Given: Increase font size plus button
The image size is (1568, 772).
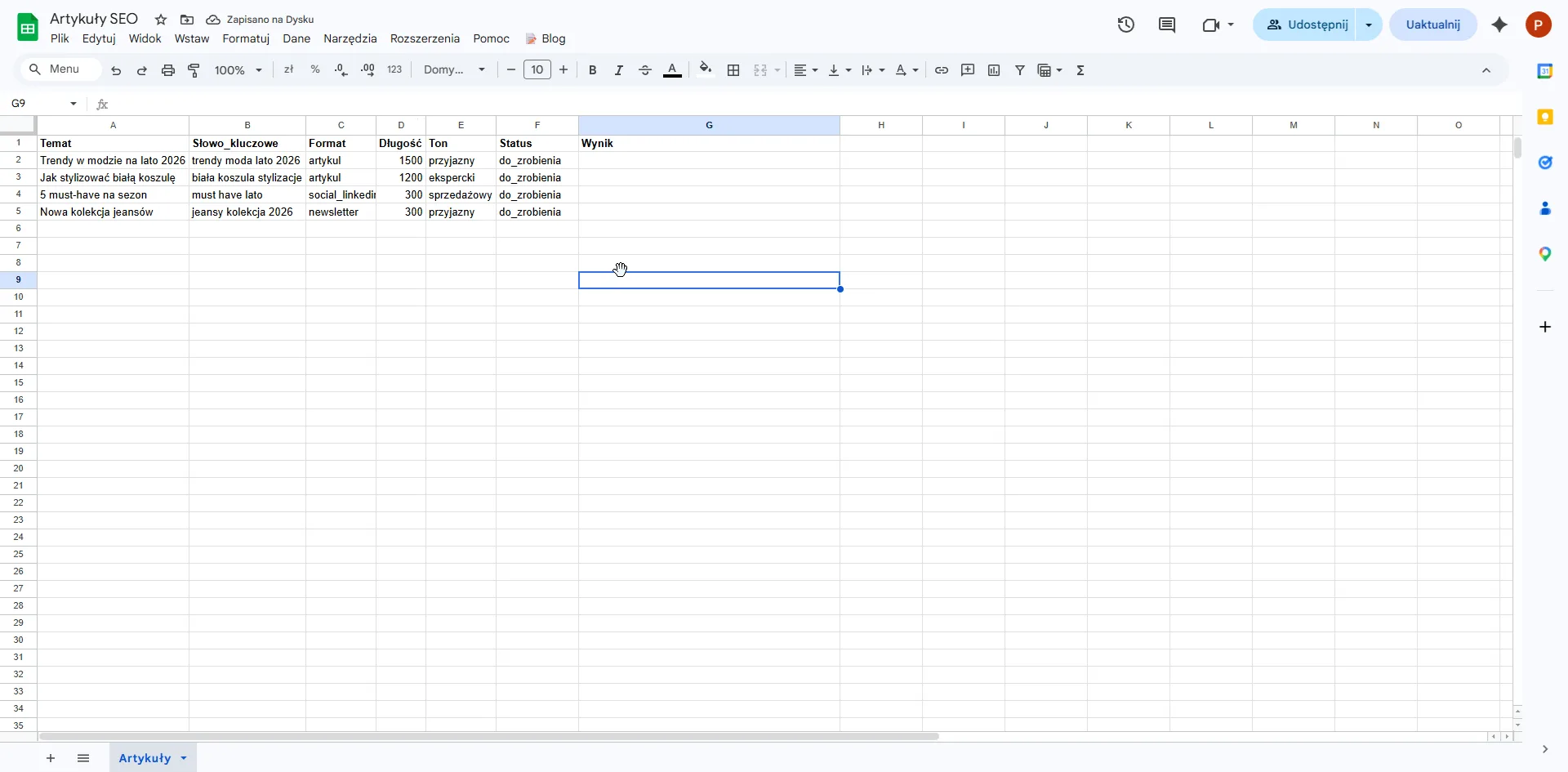Looking at the screenshot, I should point(563,70).
